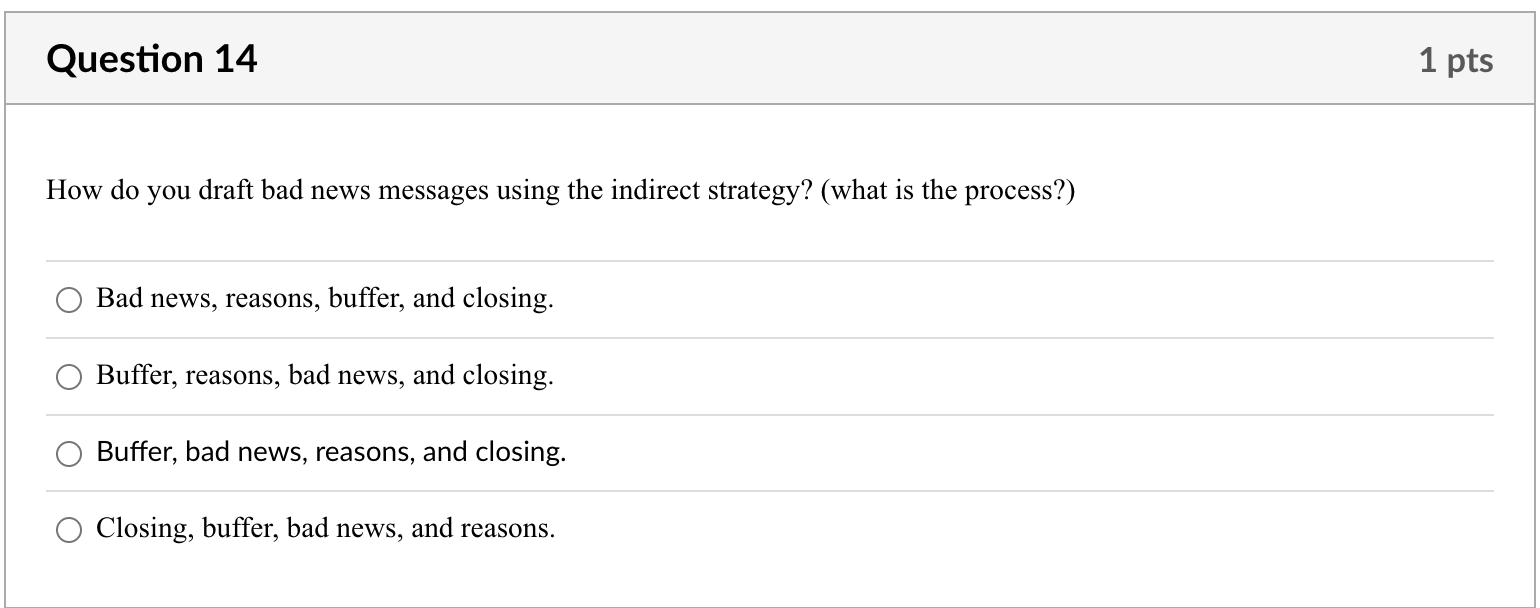Select the radio button for "Closing, buffer, bad news, and reasons."
Viewport: 1540px width, 608px height.
(68, 527)
